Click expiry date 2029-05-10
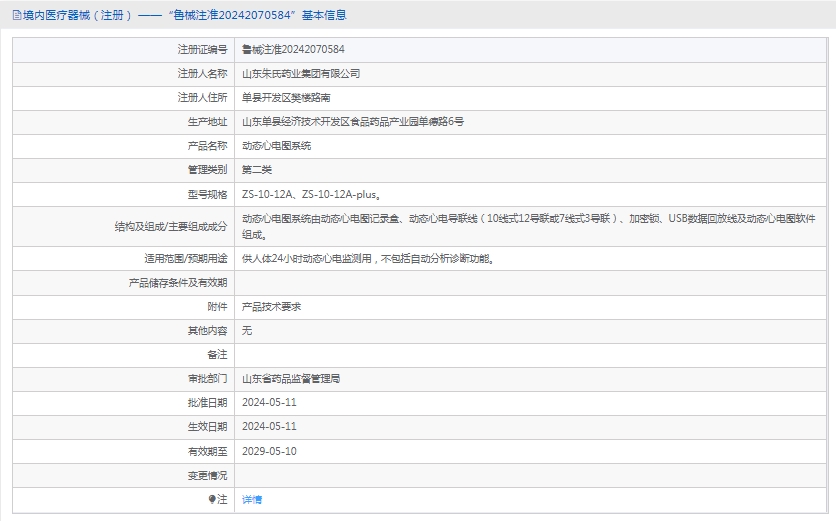Screen dimensions: 836x521 [x=269, y=451]
